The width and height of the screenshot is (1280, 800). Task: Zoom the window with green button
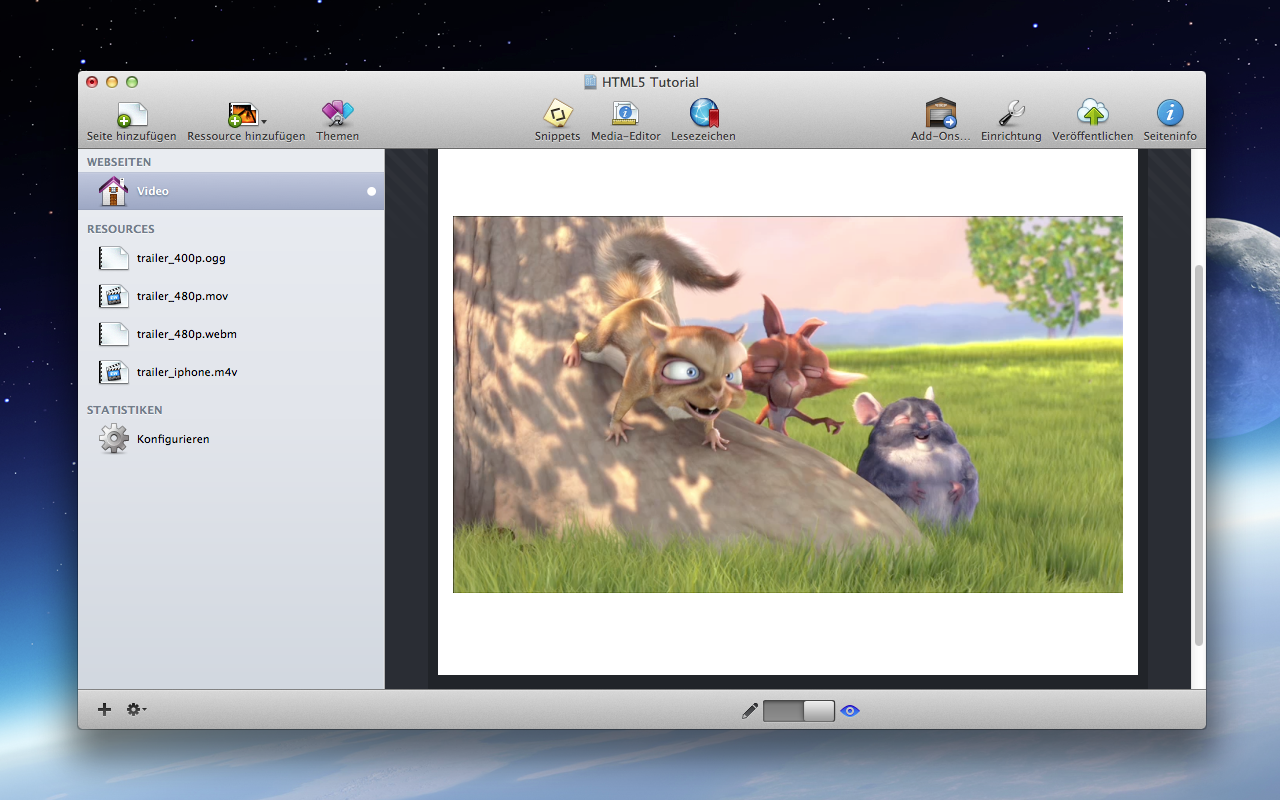[x=132, y=82]
